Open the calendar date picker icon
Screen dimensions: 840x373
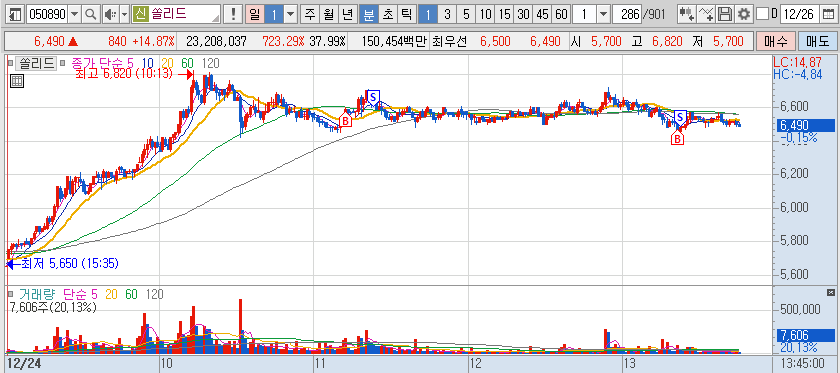coord(828,14)
